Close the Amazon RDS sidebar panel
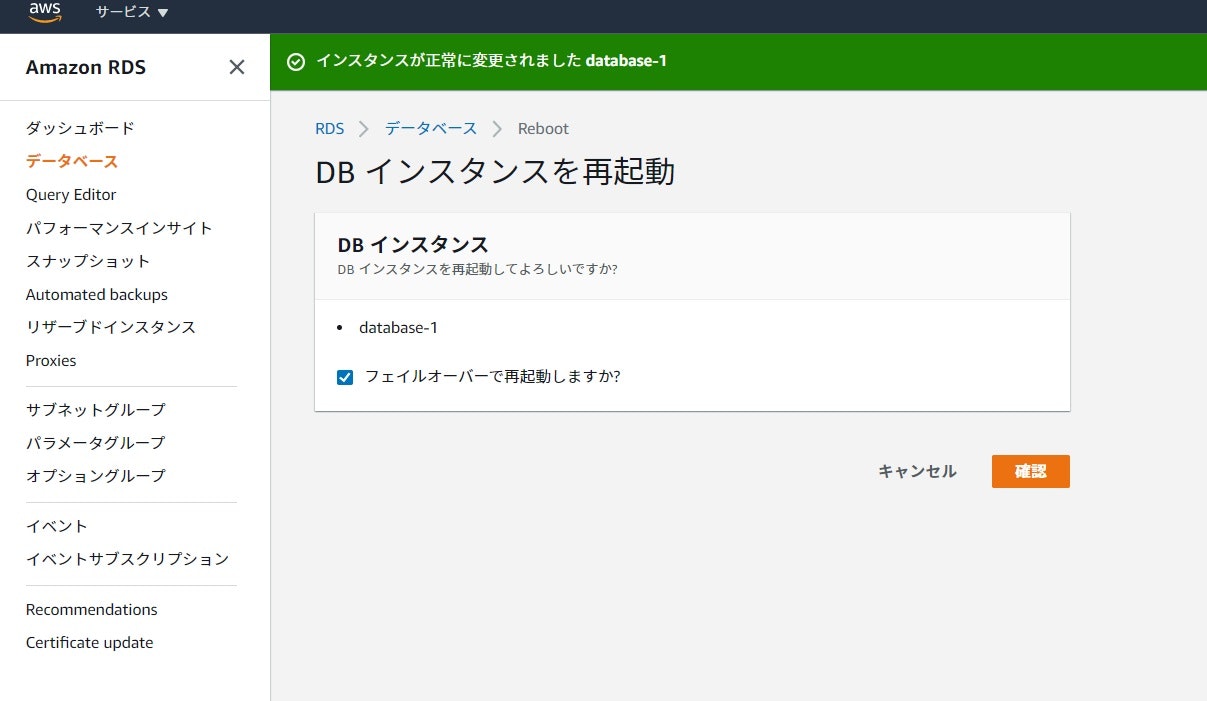This screenshot has height=701, width=1207. 237,67
